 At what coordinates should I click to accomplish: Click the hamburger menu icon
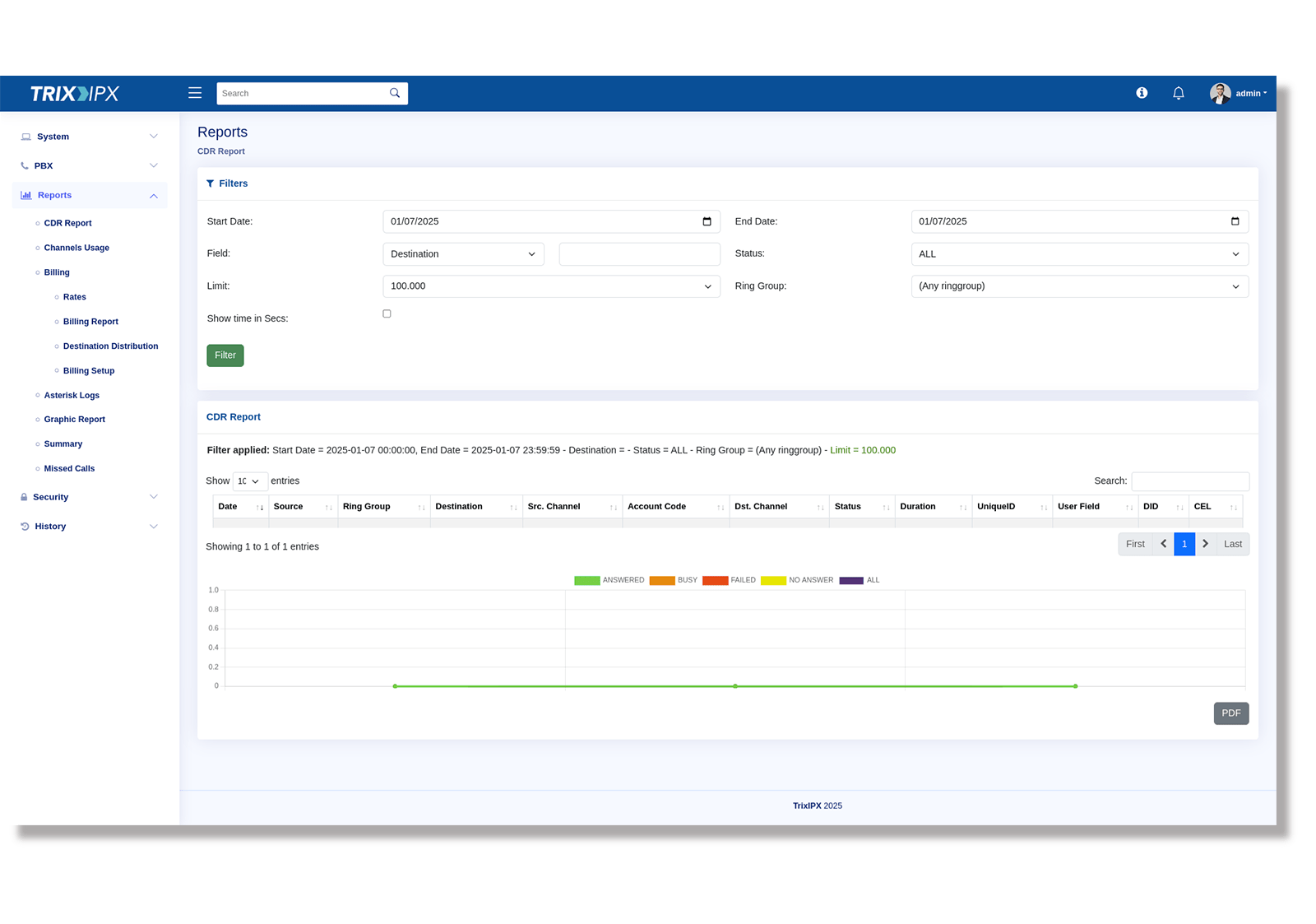[195, 93]
